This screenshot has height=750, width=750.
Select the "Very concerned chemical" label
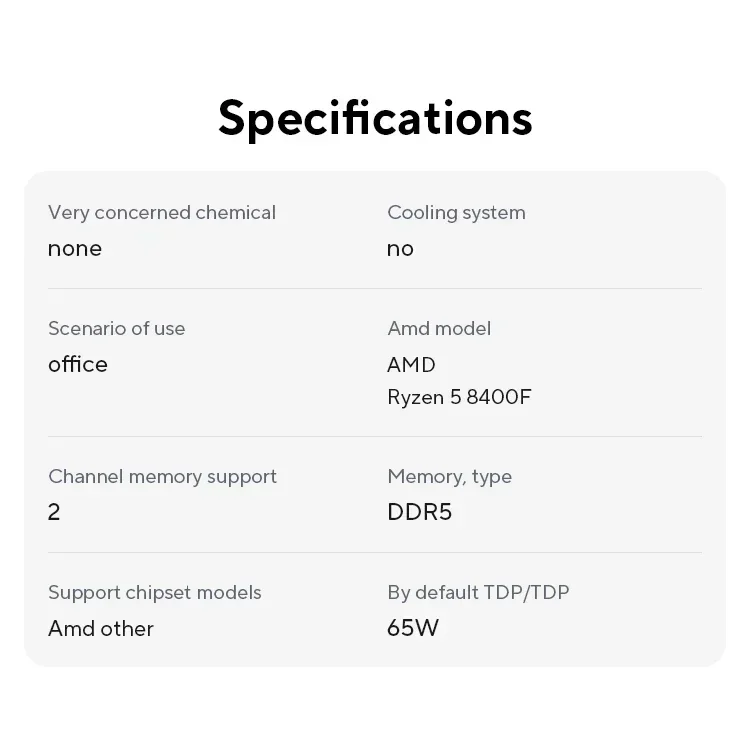[162, 212]
